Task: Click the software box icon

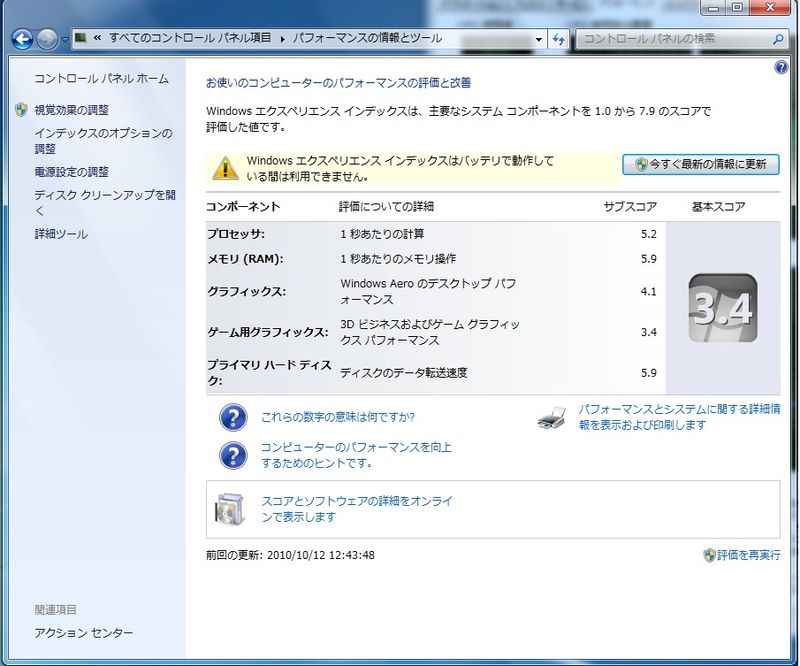Action: pyautogui.click(x=229, y=509)
